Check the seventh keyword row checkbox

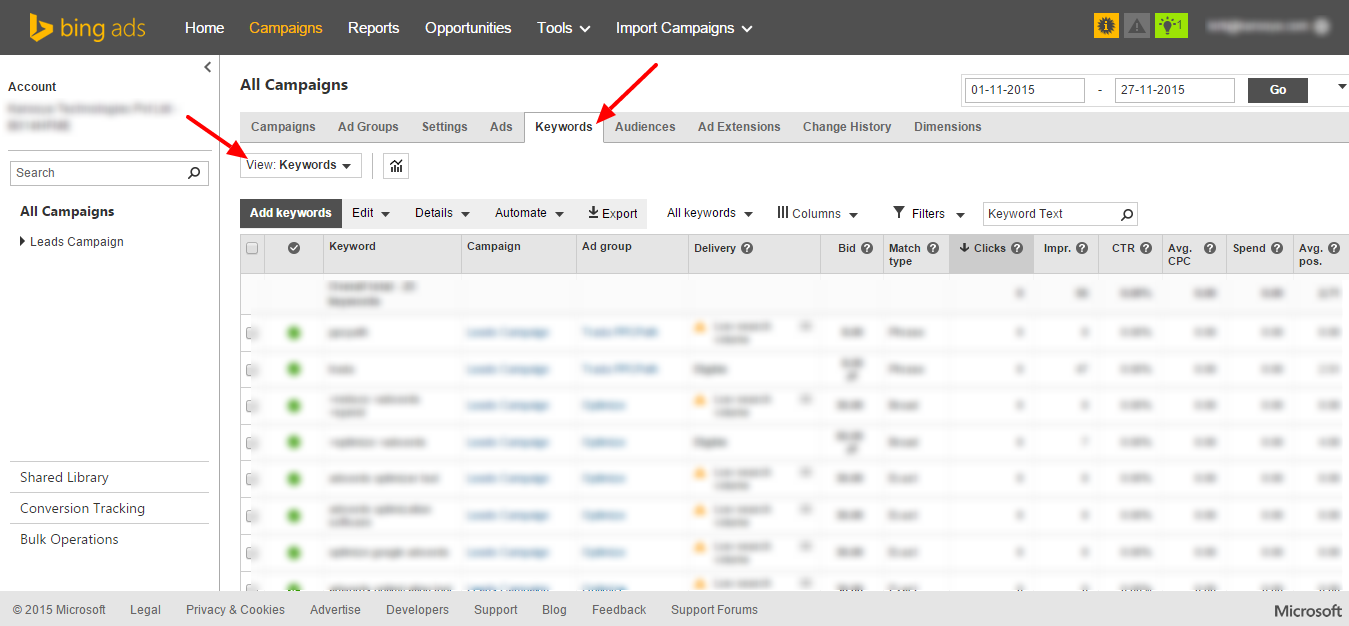252,552
